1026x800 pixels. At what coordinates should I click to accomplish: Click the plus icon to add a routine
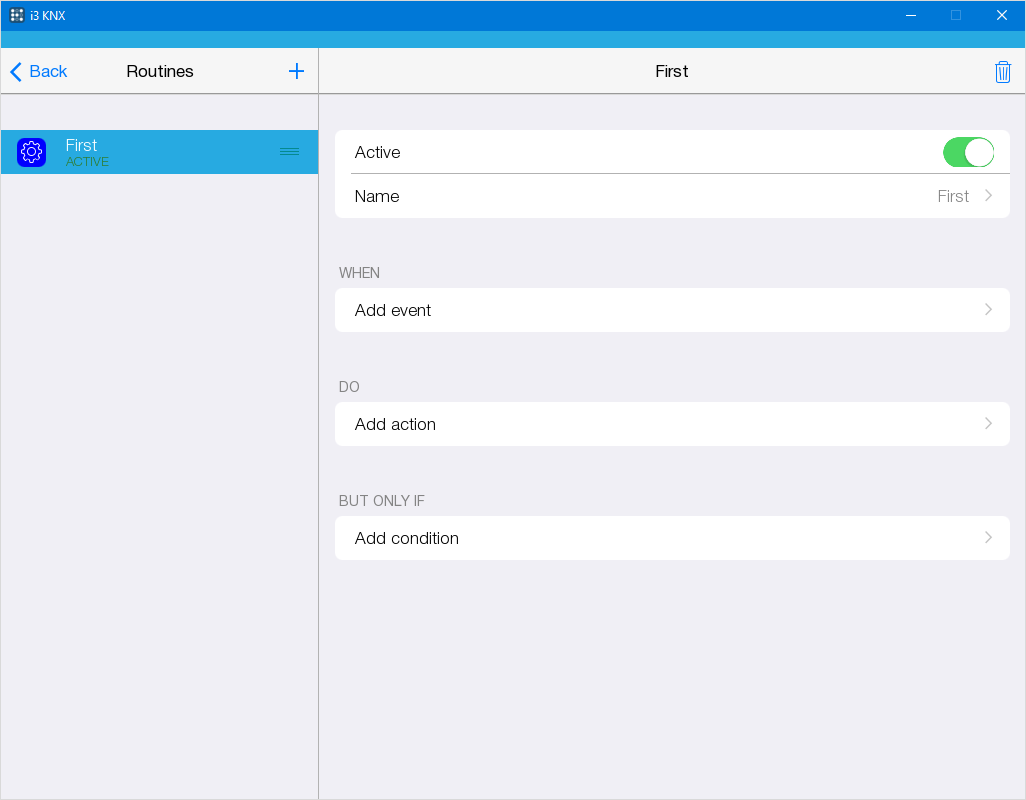pyautogui.click(x=296, y=71)
